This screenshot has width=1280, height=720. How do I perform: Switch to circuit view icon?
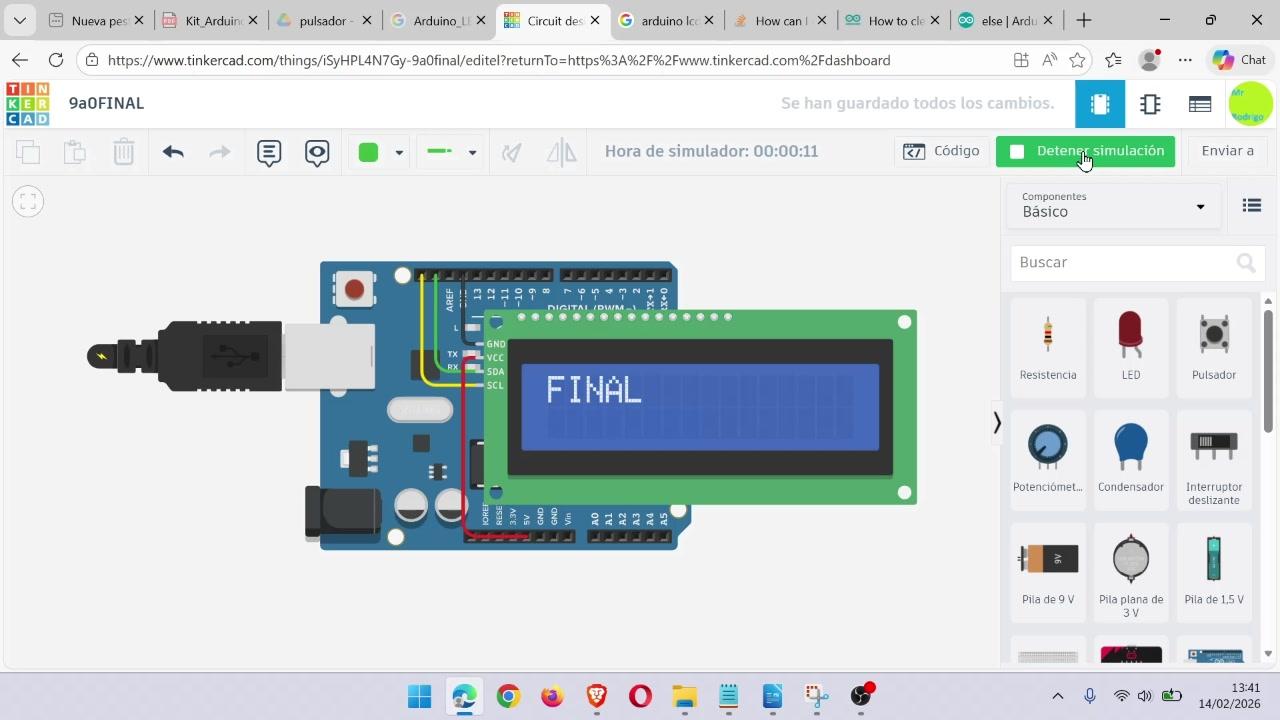pos(1100,104)
